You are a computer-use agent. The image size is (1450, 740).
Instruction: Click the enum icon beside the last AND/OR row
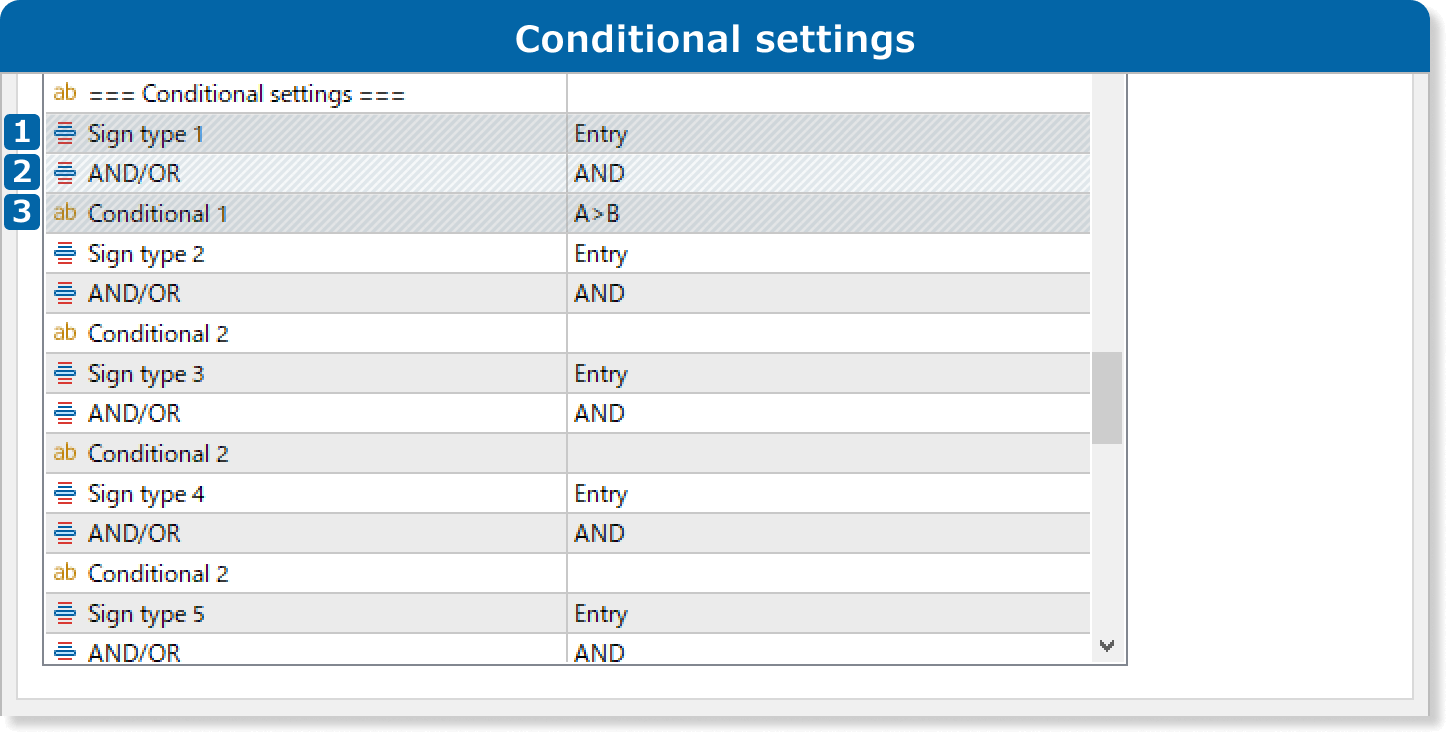pyautogui.click(x=65, y=652)
